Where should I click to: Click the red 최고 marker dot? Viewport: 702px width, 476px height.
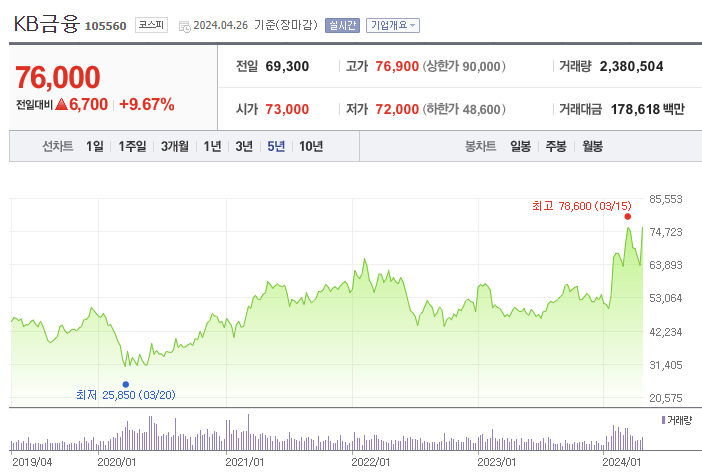[x=628, y=217]
